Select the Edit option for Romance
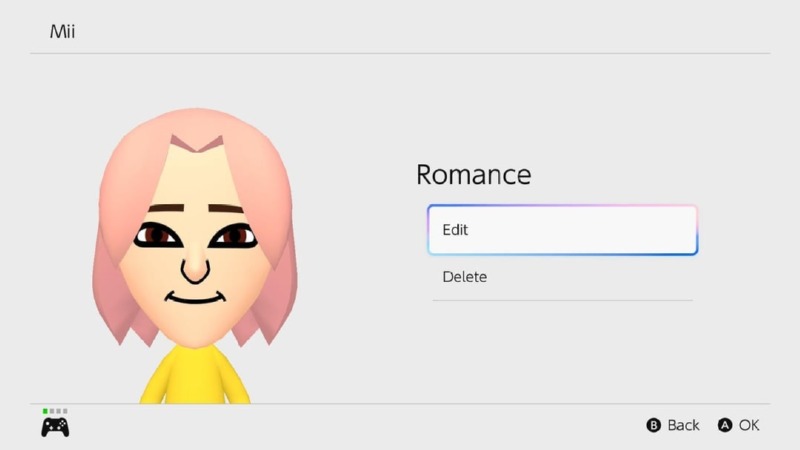 click(x=562, y=230)
